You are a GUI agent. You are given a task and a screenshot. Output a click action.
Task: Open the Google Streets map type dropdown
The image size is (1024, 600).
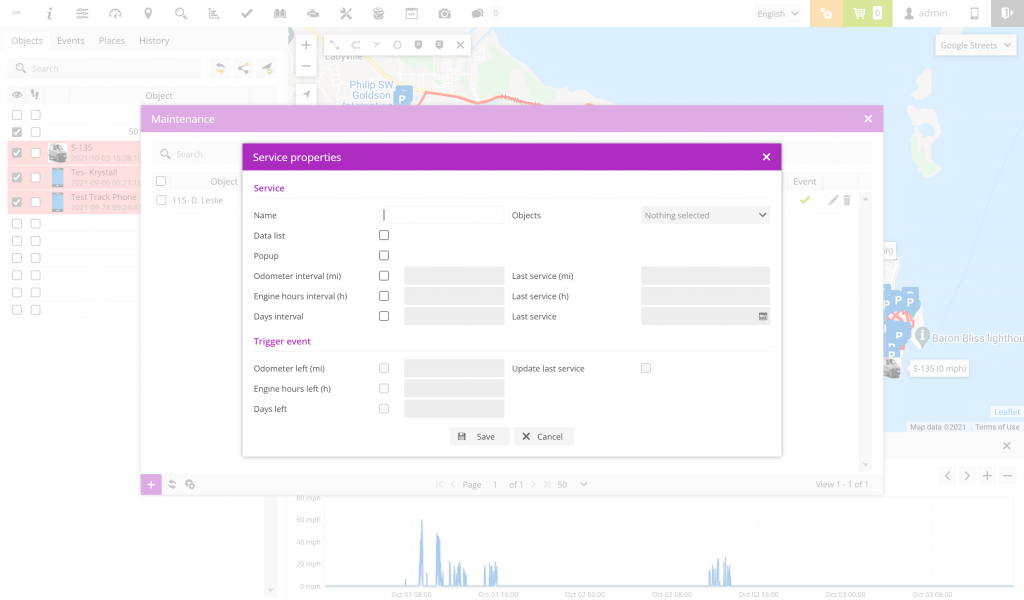(976, 45)
